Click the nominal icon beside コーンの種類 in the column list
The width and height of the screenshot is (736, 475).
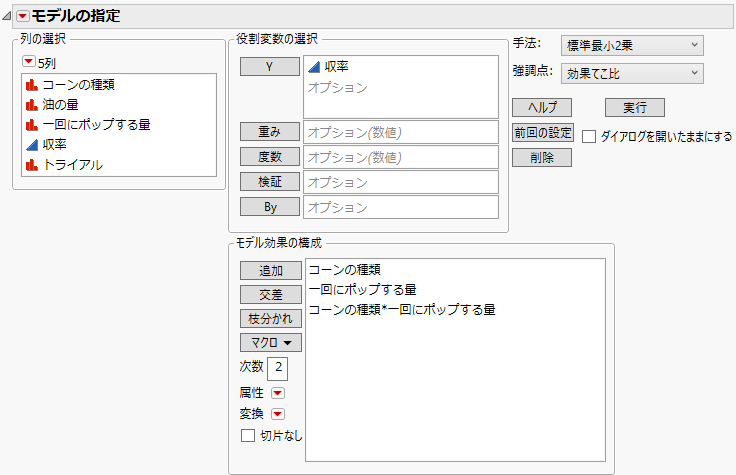32,85
